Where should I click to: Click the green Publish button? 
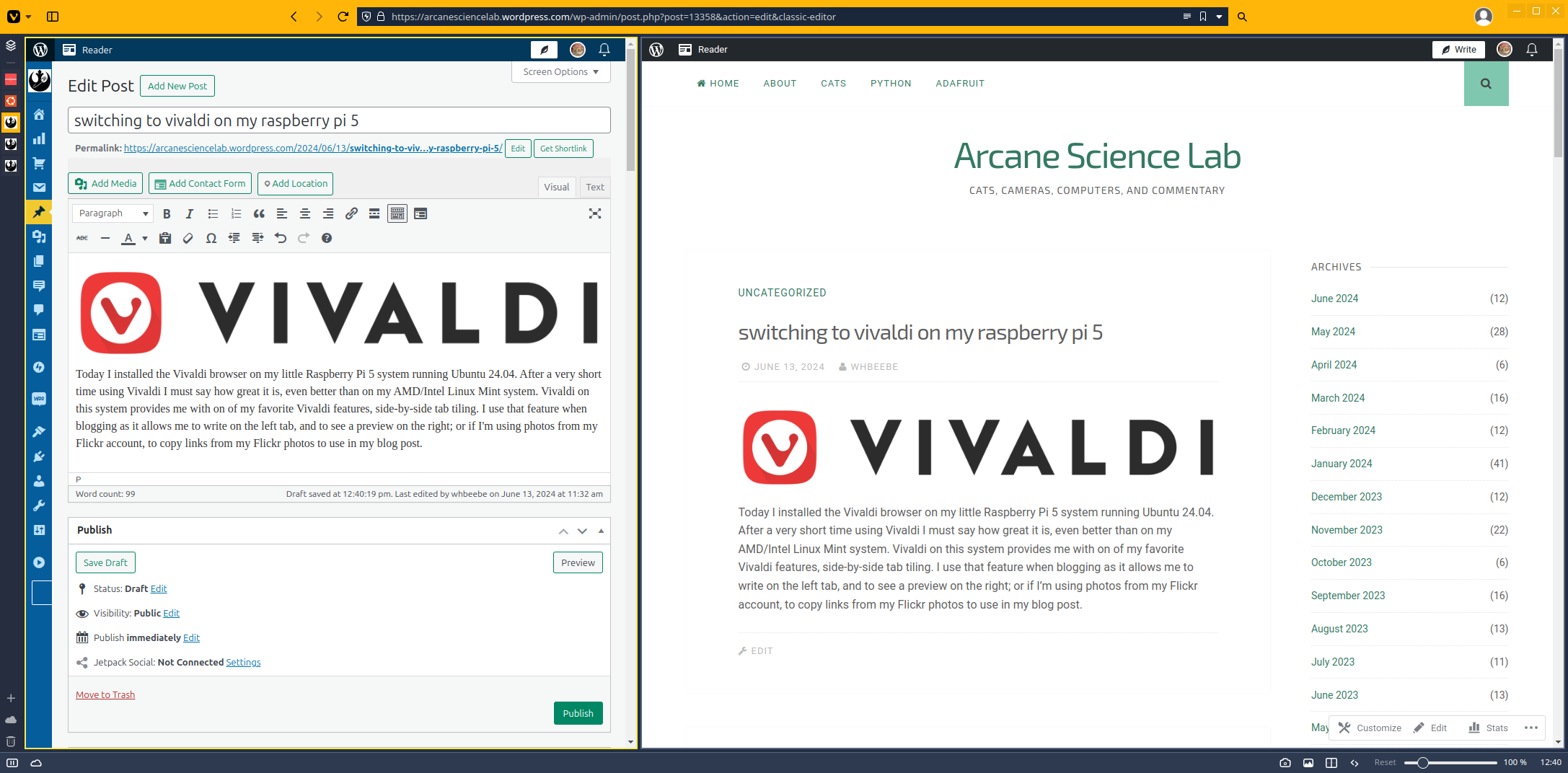(578, 713)
